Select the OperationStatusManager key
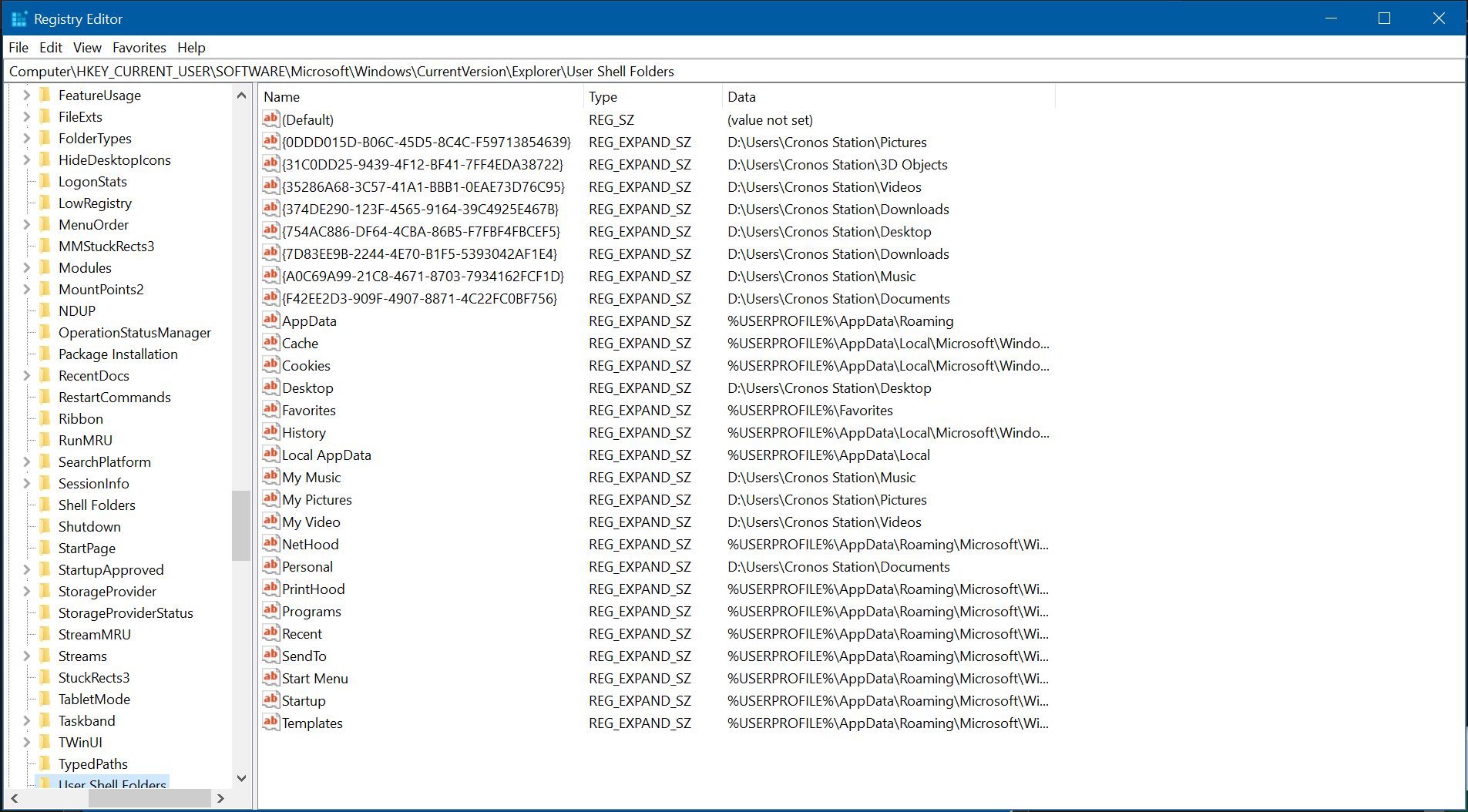The image size is (1468, 812). pos(135,332)
